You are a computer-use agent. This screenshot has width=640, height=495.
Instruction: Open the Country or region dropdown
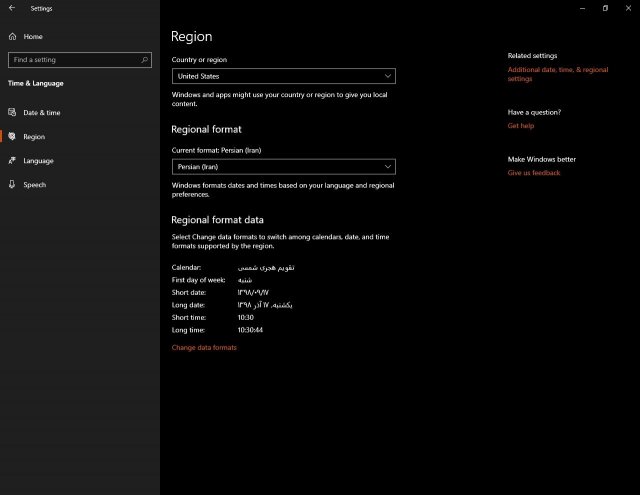284,76
